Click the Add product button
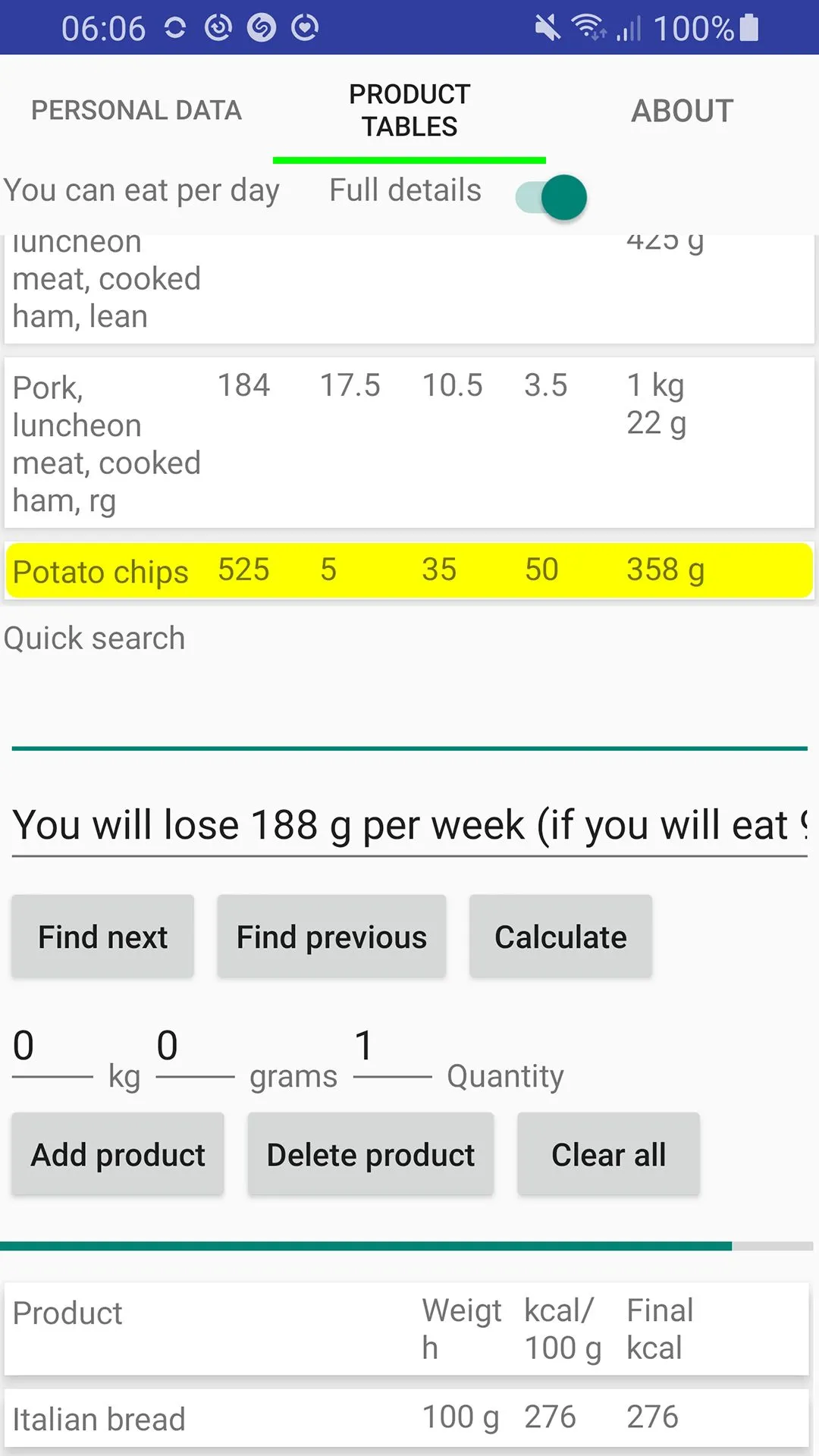This screenshot has width=819, height=1456. pyautogui.click(x=118, y=1154)
